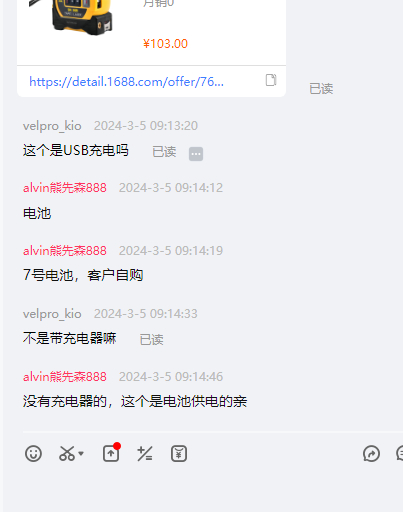Copy the 1688 product link icon

(271, 80)
